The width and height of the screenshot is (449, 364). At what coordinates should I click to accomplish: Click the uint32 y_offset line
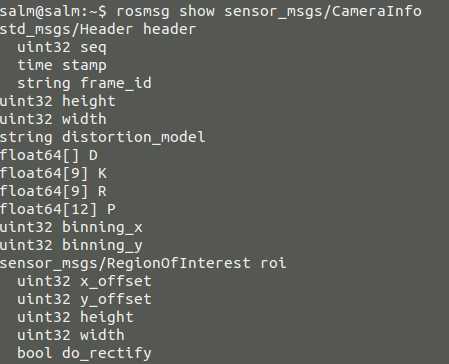click(x=84, y=299)
